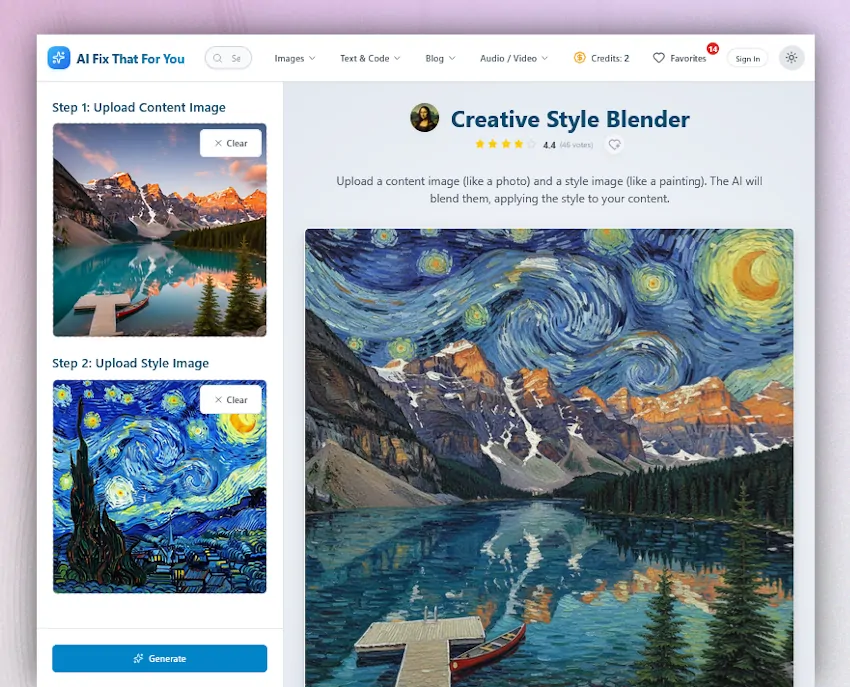
Task: Click the Starry Night style thumbnail
Action: pyautogui.click(x=159, y=486)
